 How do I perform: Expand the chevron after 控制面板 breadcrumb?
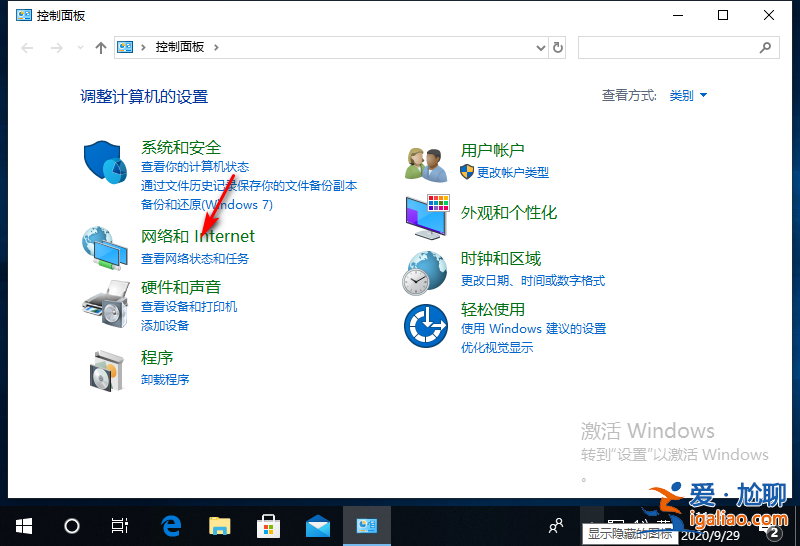[x=216, y=47]
